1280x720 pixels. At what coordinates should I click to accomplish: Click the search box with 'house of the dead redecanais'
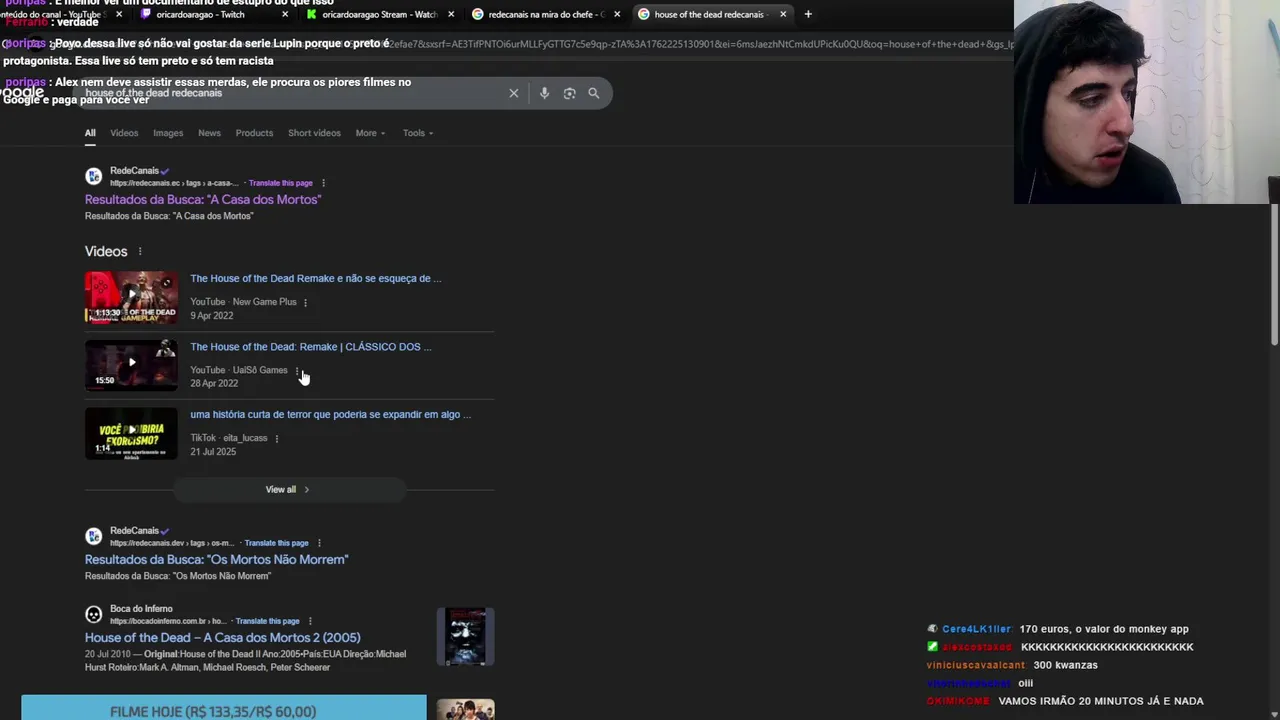[290, 93]
